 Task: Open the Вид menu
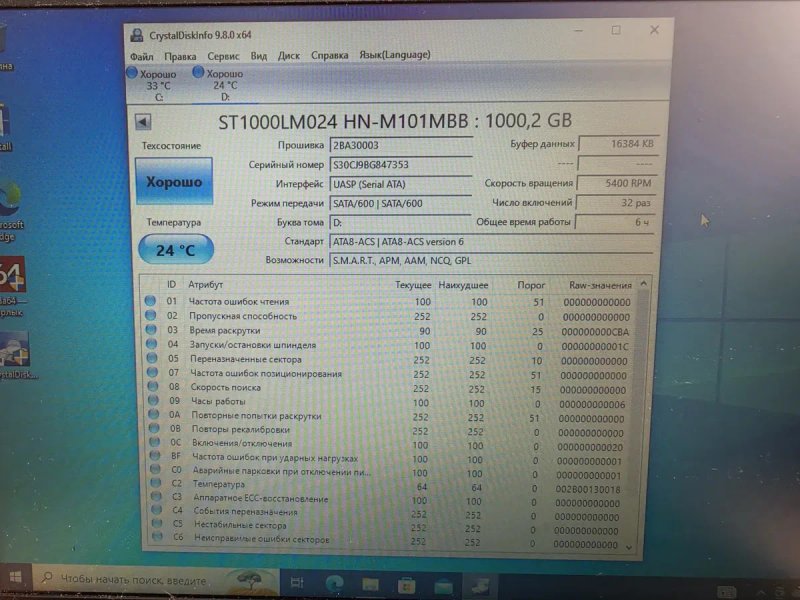[259, 56]
